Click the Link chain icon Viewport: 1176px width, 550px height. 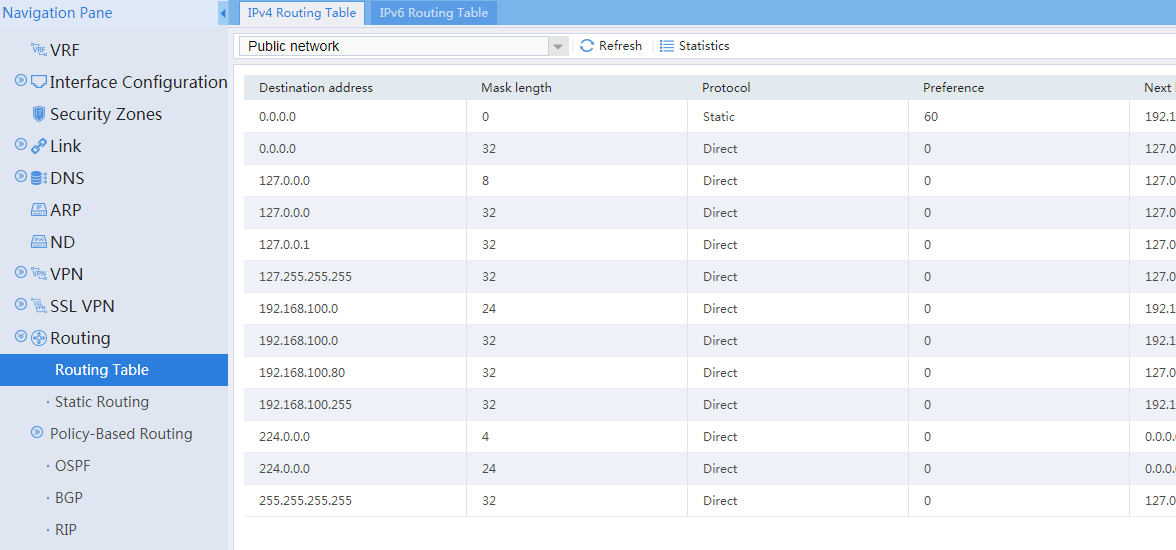point(39,146)
